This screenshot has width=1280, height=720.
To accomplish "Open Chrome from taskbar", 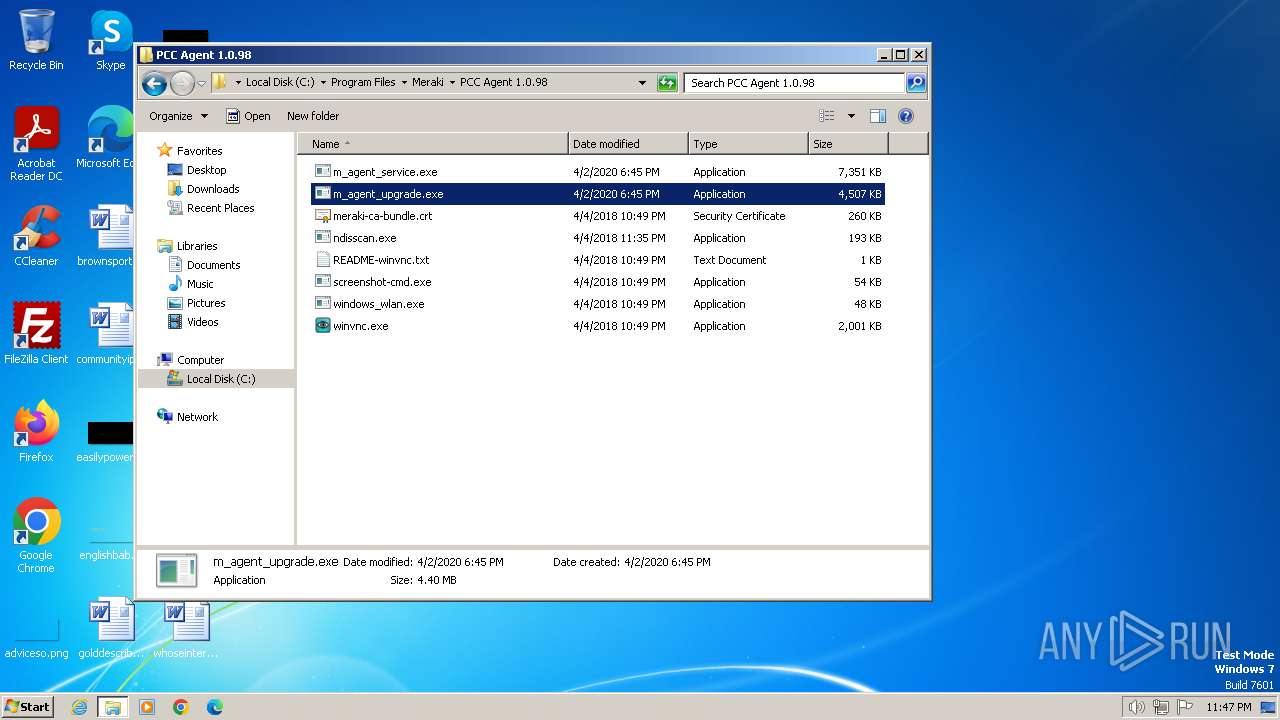I will click(181, 707).
